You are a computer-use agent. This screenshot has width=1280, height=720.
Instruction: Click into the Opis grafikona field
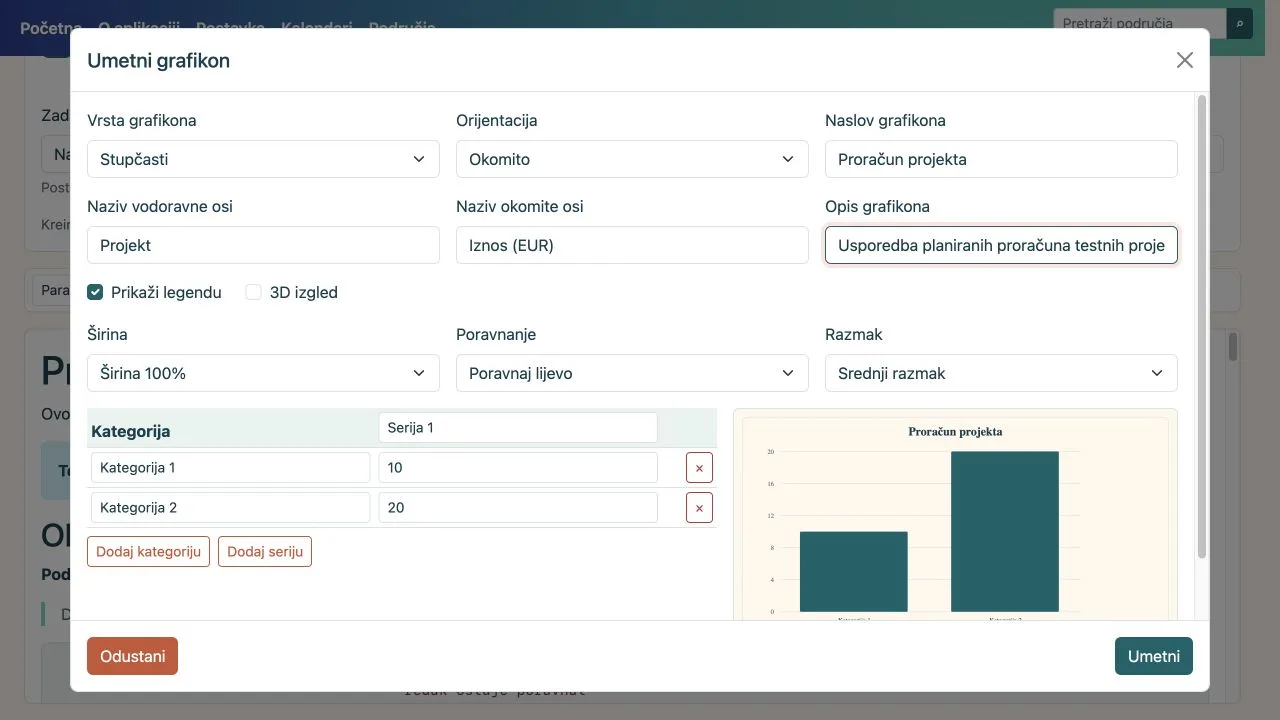[1001, 245]
